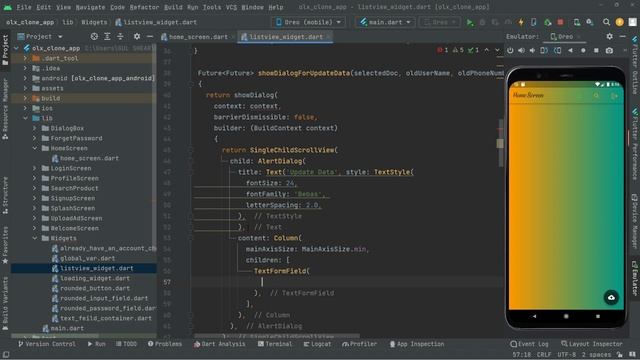This screenshot has width=640, height=360.
Task: Expand the assets folder
Action: (25, 88)
